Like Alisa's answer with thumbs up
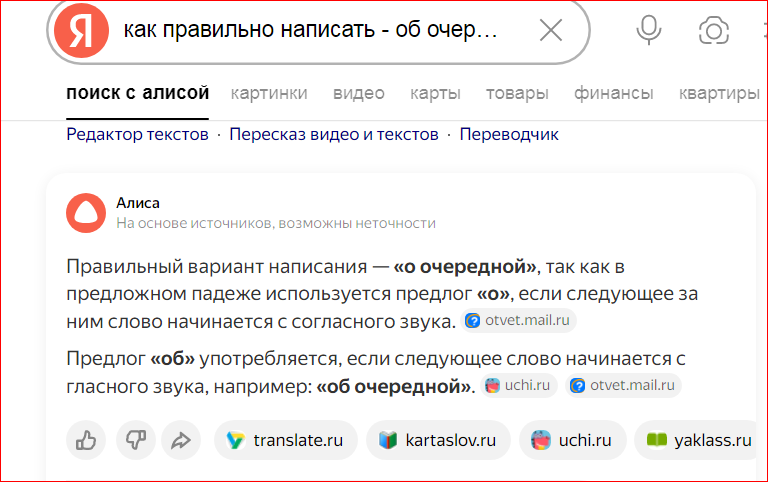The height and width of the screenshot is (482, 768). click(x=86, y=439)
